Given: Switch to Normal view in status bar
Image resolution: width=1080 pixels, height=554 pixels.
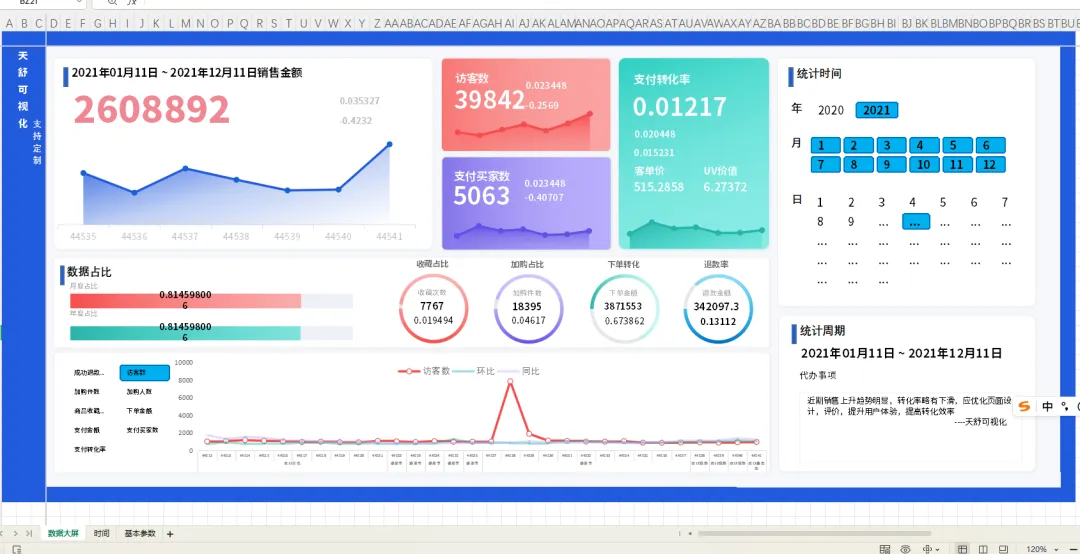Looking at the screenshot, I should [963, 549].
